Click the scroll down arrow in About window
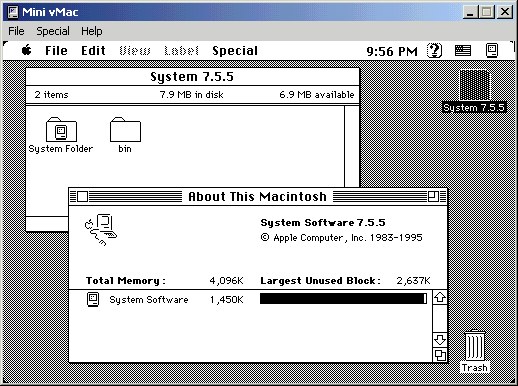Viewport: 518px width, 386px height. tap(440, 340)
